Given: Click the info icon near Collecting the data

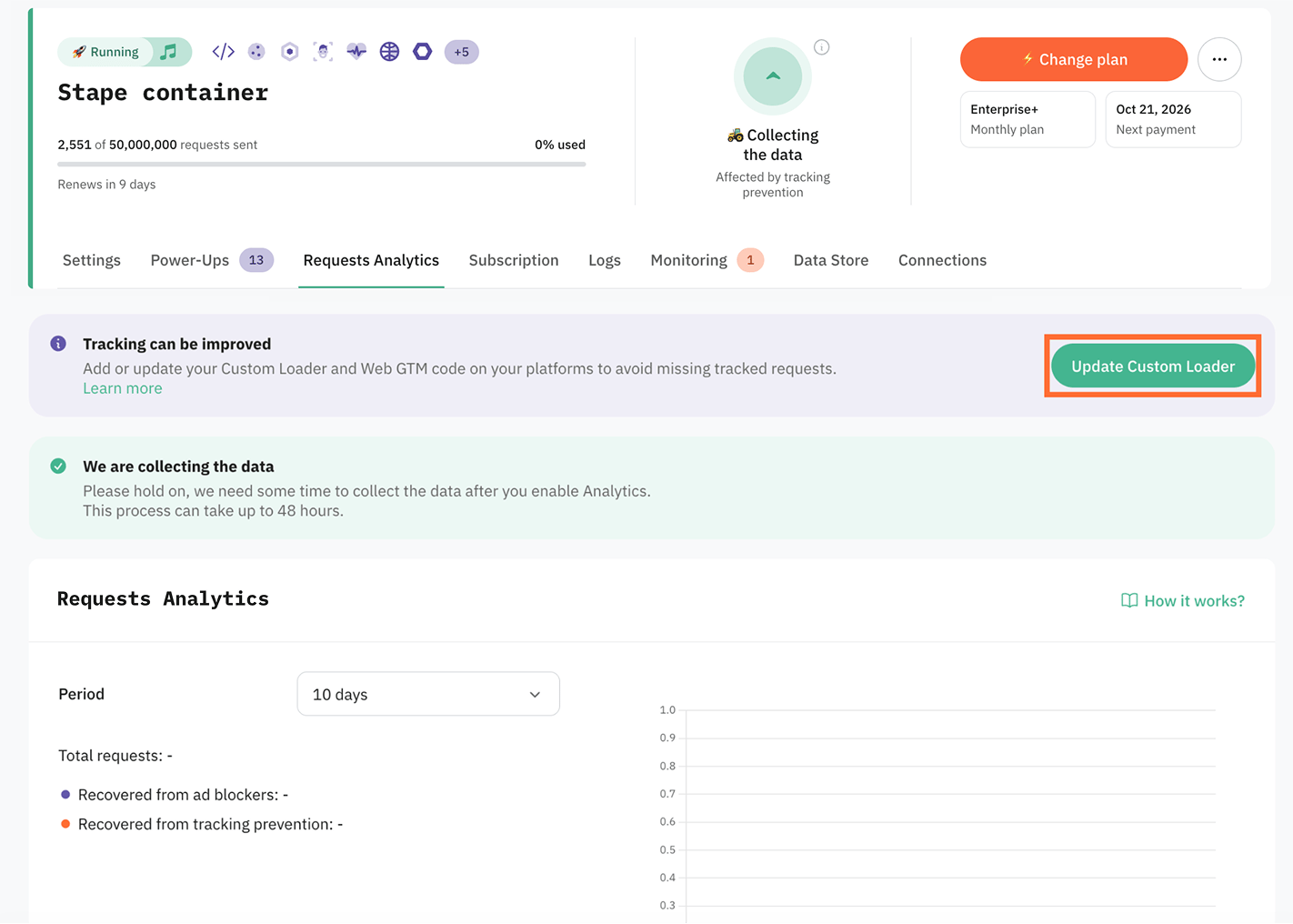Looking at the screenshot, I should tap(822, 47).
